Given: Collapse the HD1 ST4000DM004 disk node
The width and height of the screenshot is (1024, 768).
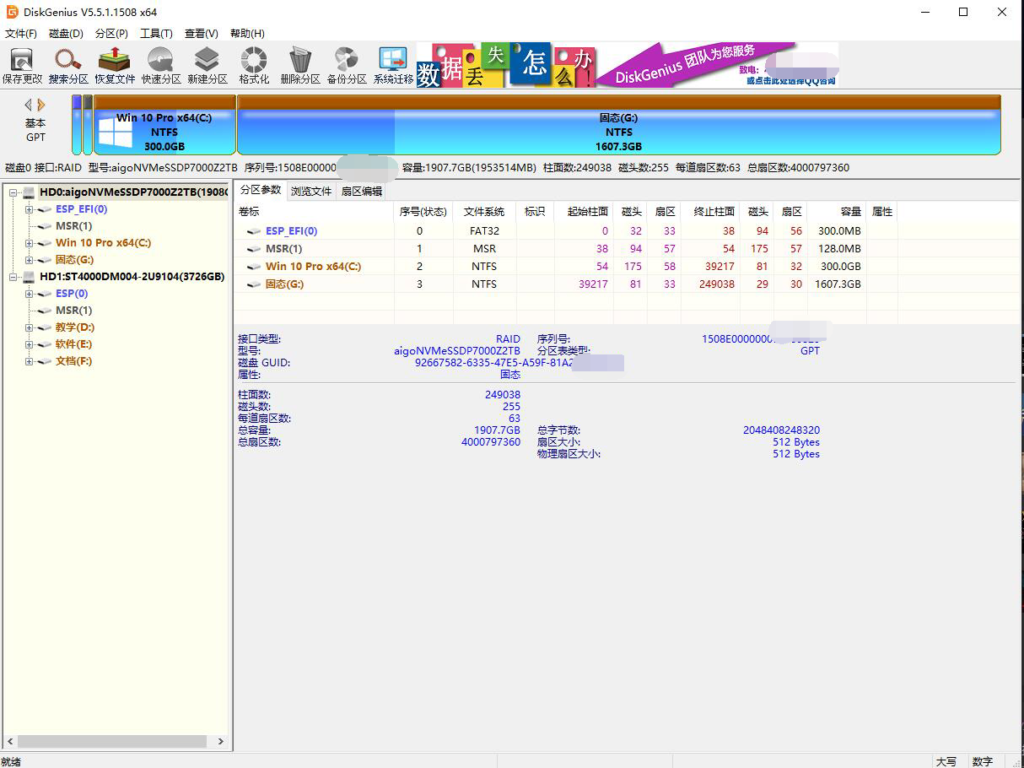Looking at the screenshot, I should [12, 277].
